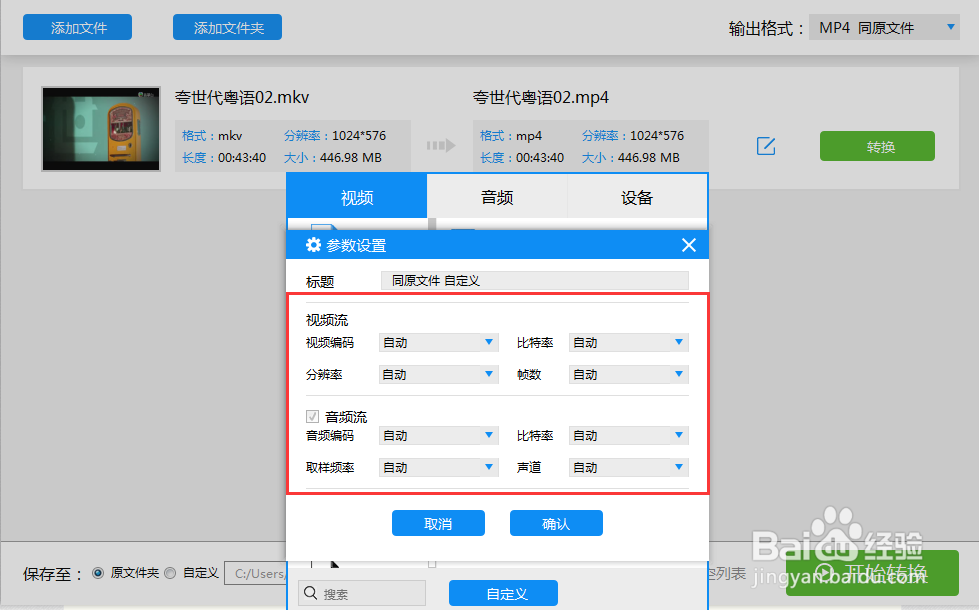This screenshot has width=979, height=610.
Task: Click the edit parameters pencil icon
Action: tap(765, 146)
